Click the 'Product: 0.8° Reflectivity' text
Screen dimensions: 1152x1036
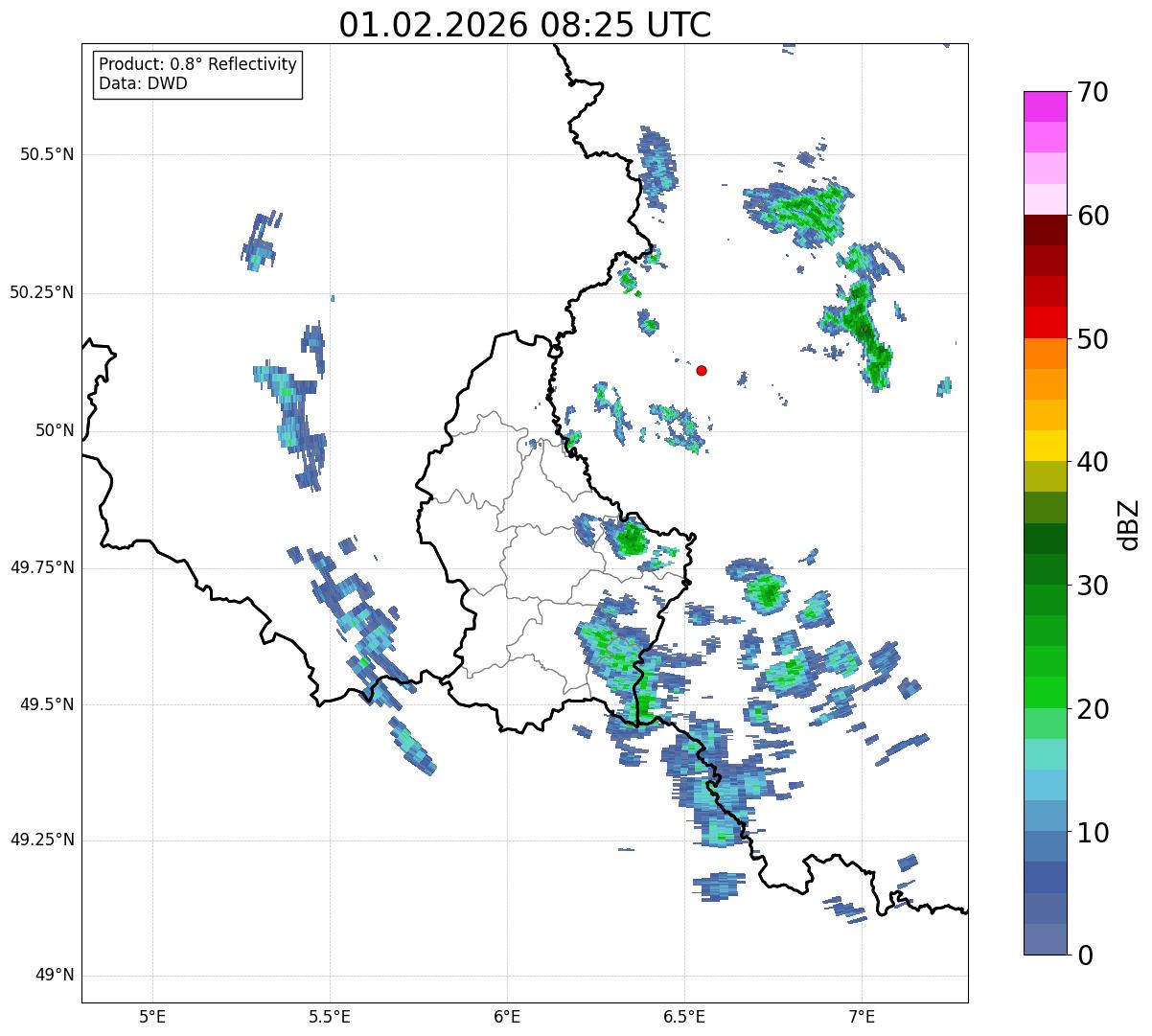point(198,64)
